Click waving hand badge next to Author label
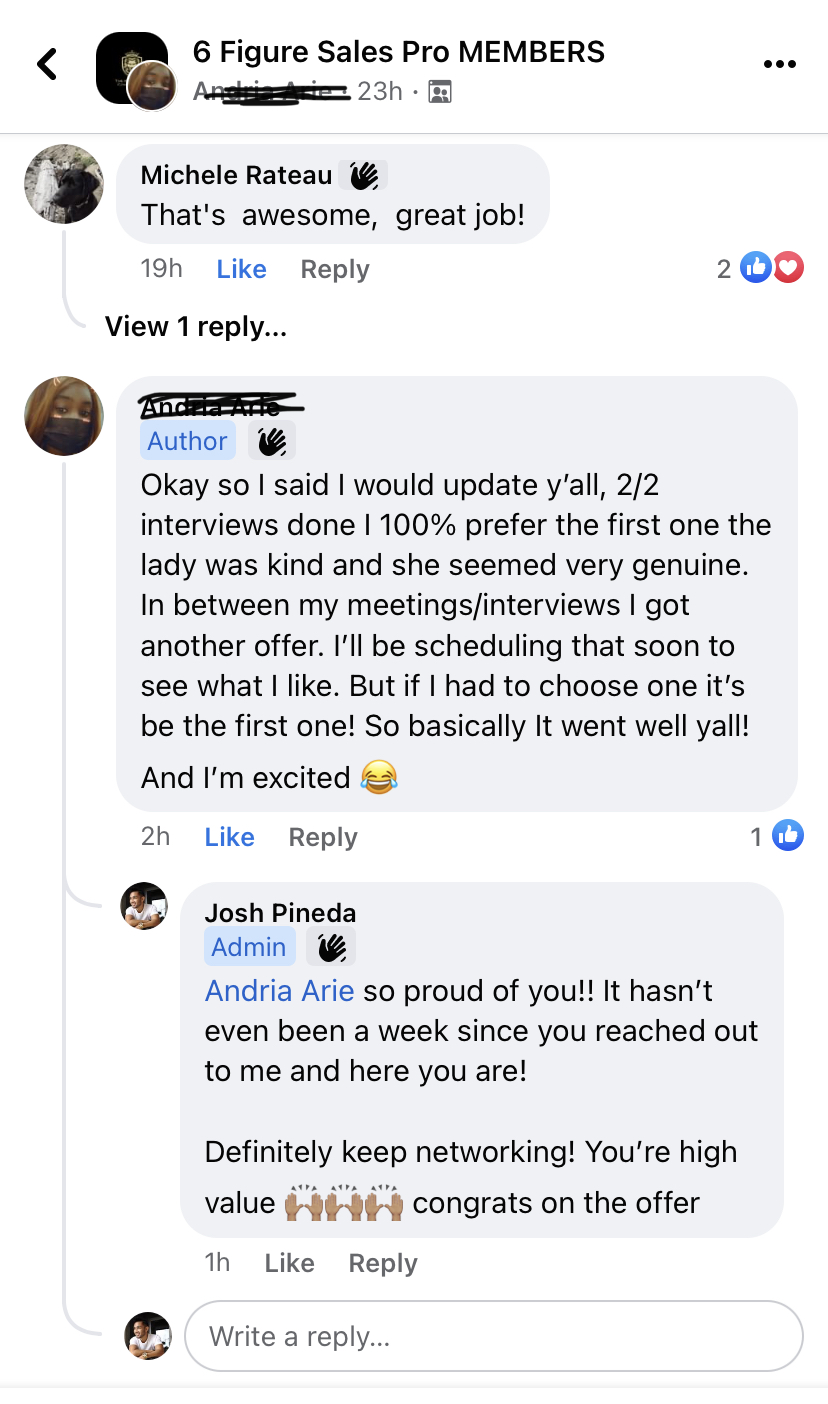 point(271,441)
